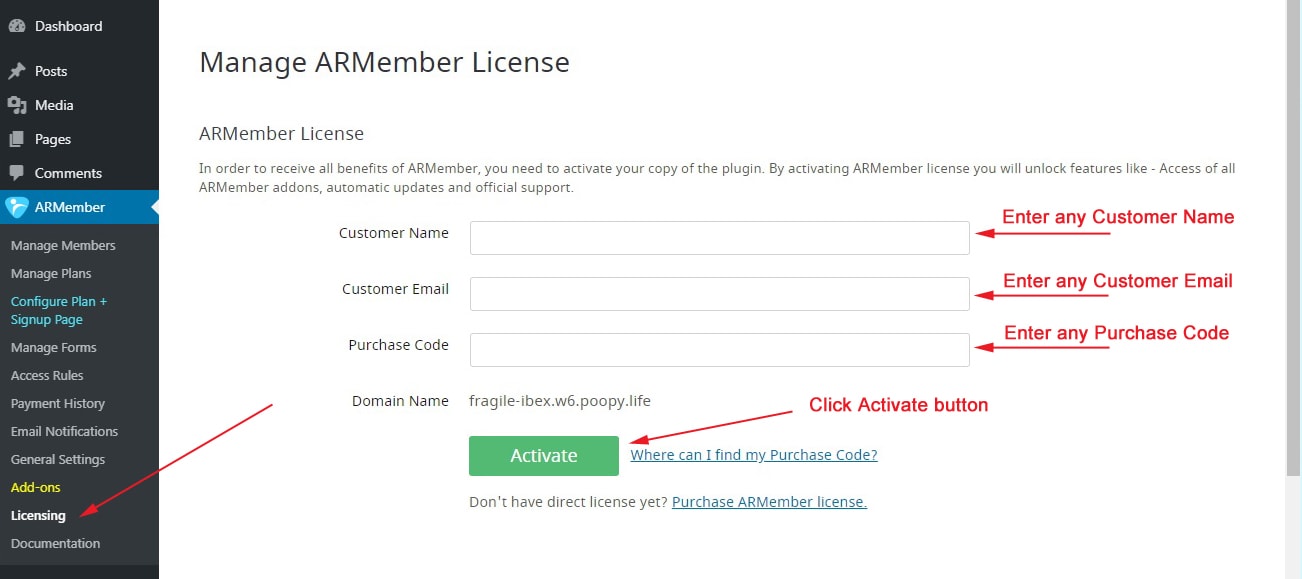This screenshot has width=1302, height=579.
Task: Click the ARMember shield logo icon
Action: (x=17, y=207)
